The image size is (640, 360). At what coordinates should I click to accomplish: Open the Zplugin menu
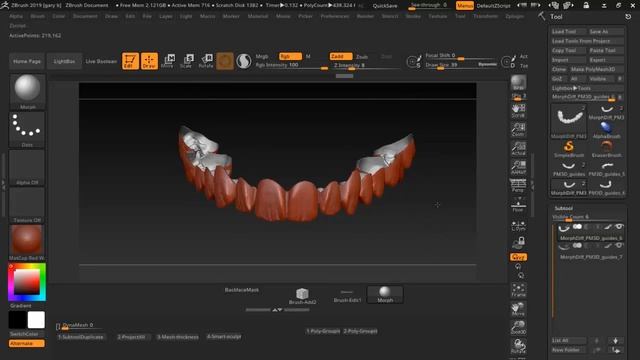point(515,16)
